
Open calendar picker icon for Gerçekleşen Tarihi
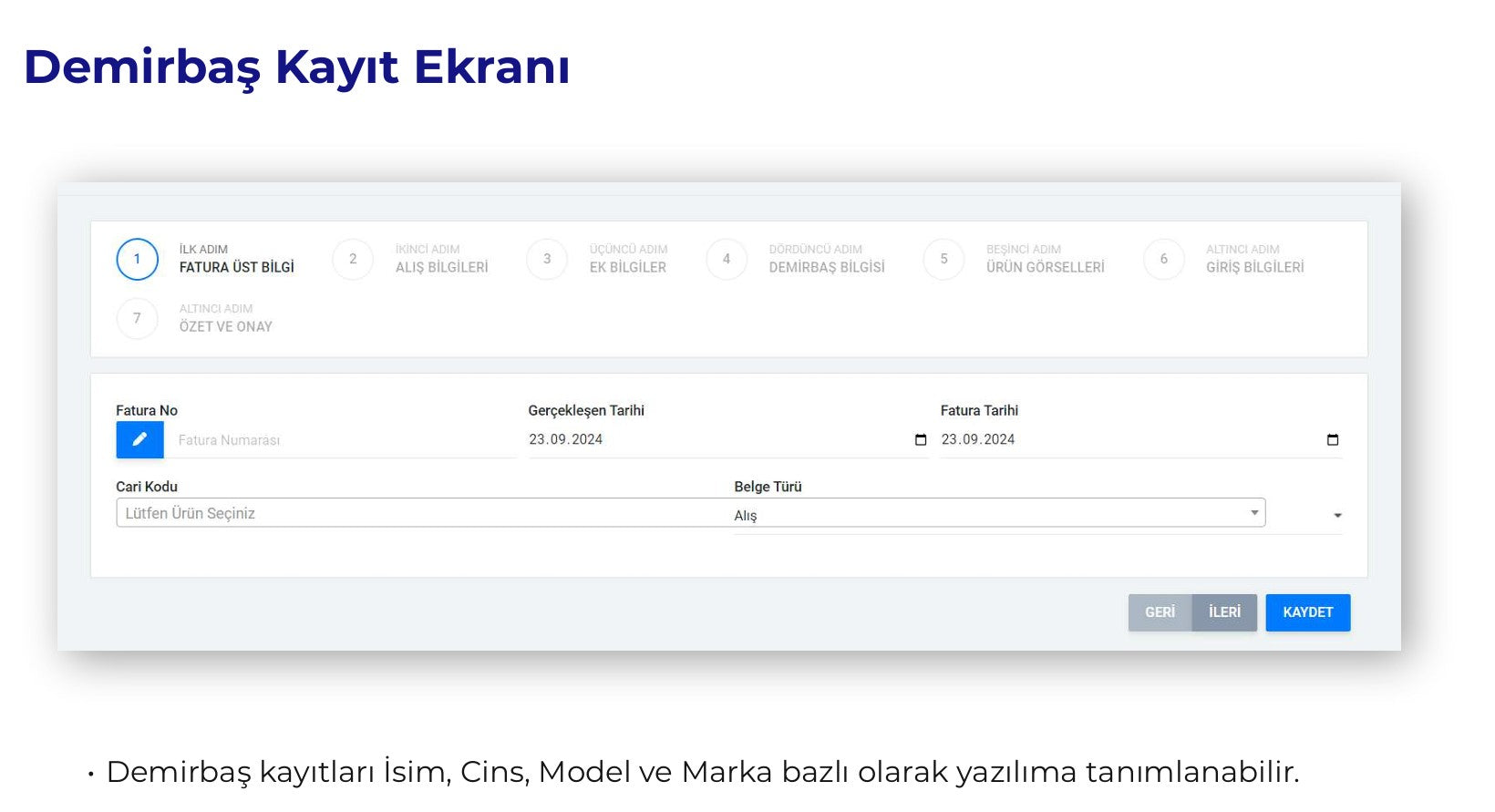click(x=921, y=440)
